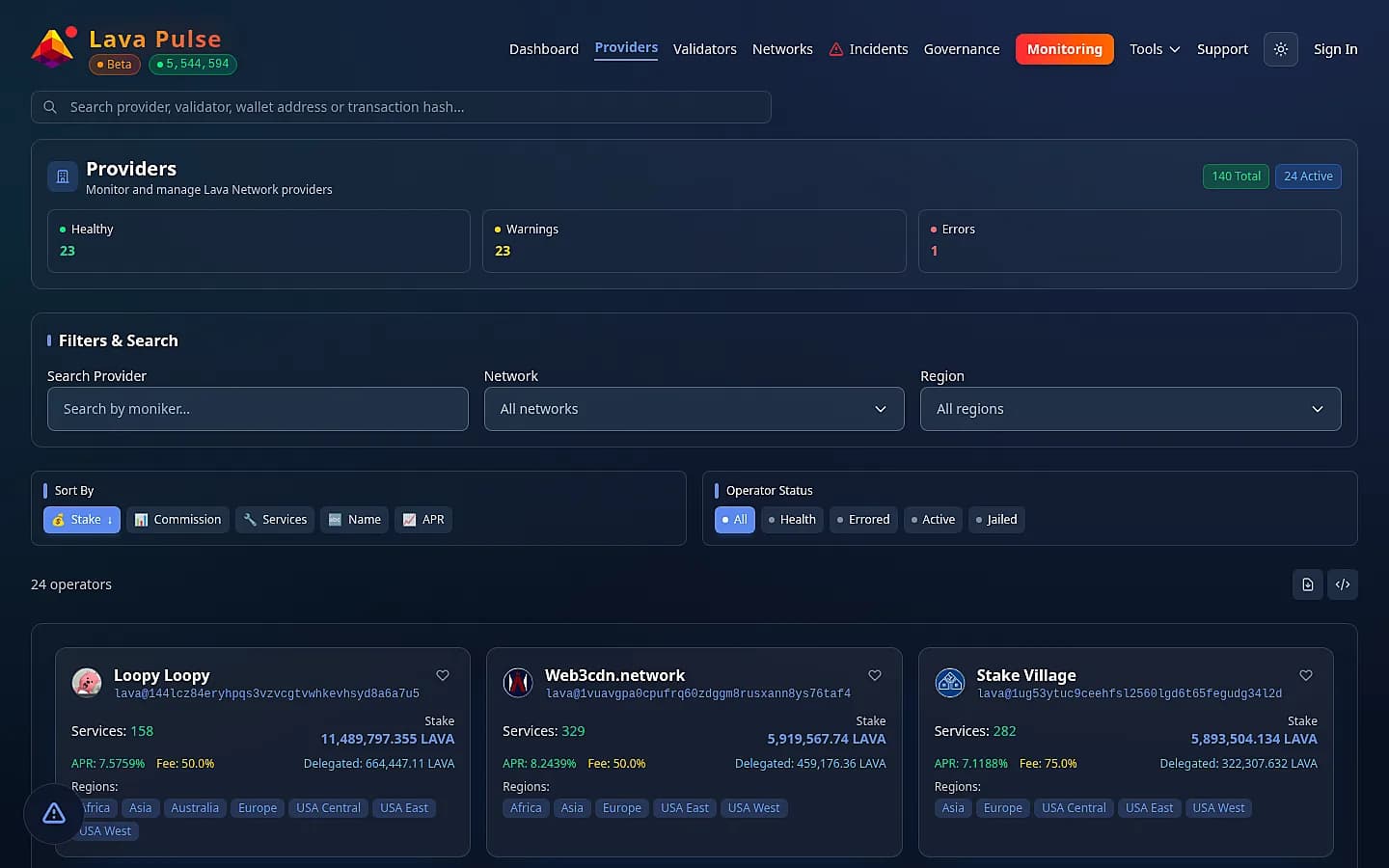The height and width of the screenshot is (868, 1389).
Task: Click the 140 Total badge
Action: click(1236, 176)
